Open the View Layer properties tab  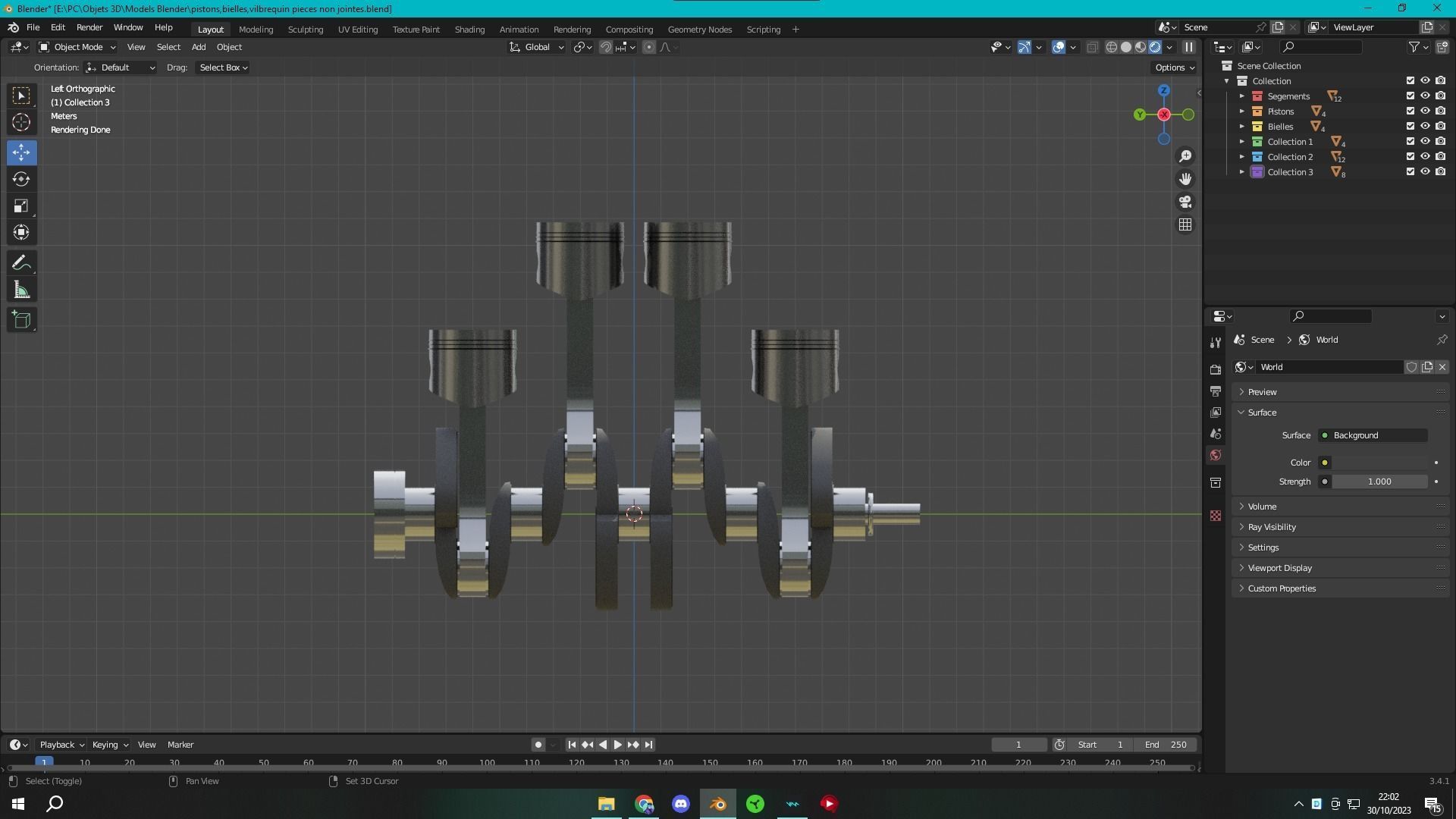click(x=1216, y=413)
